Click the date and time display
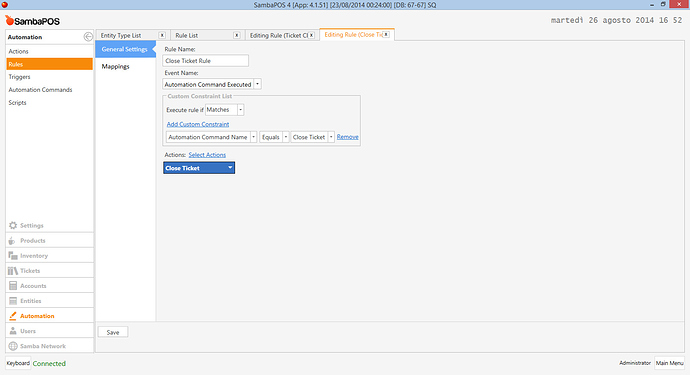The image size is (690, 375). [x=616, y=20]
